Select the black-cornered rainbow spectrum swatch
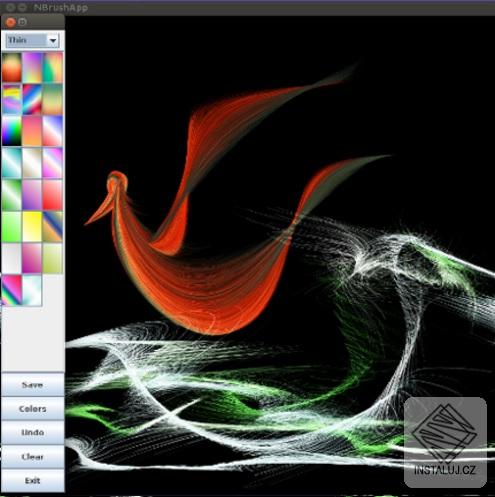Image resolution: width=495 pixels, height=497 pixels. pos(12,131)
